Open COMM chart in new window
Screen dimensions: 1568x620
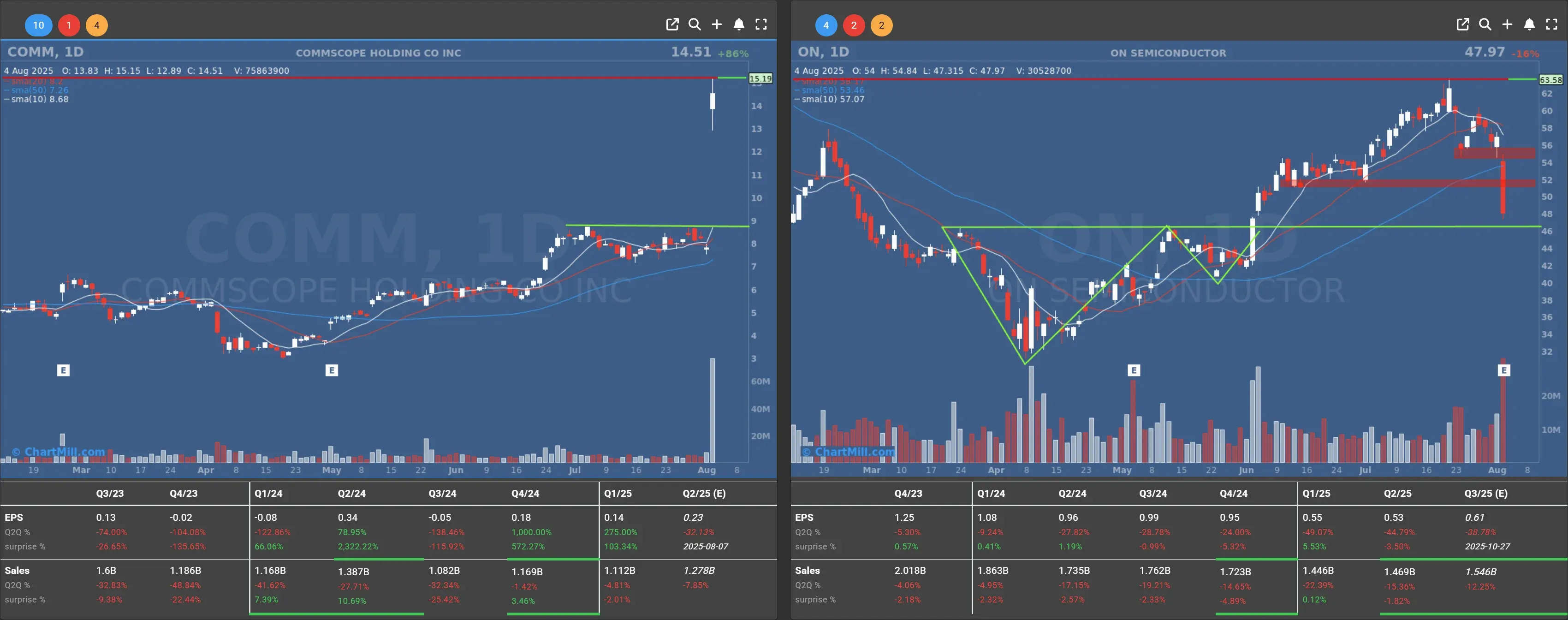pos(672,24)
